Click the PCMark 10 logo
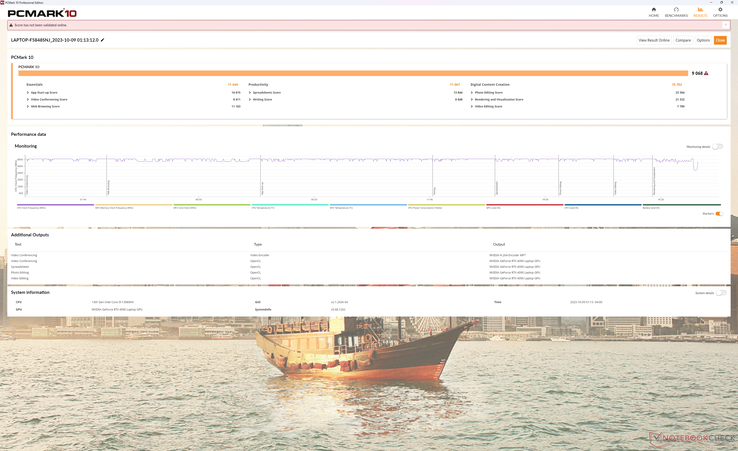Viewport: 738px width, 451px height. pos(42,13)
